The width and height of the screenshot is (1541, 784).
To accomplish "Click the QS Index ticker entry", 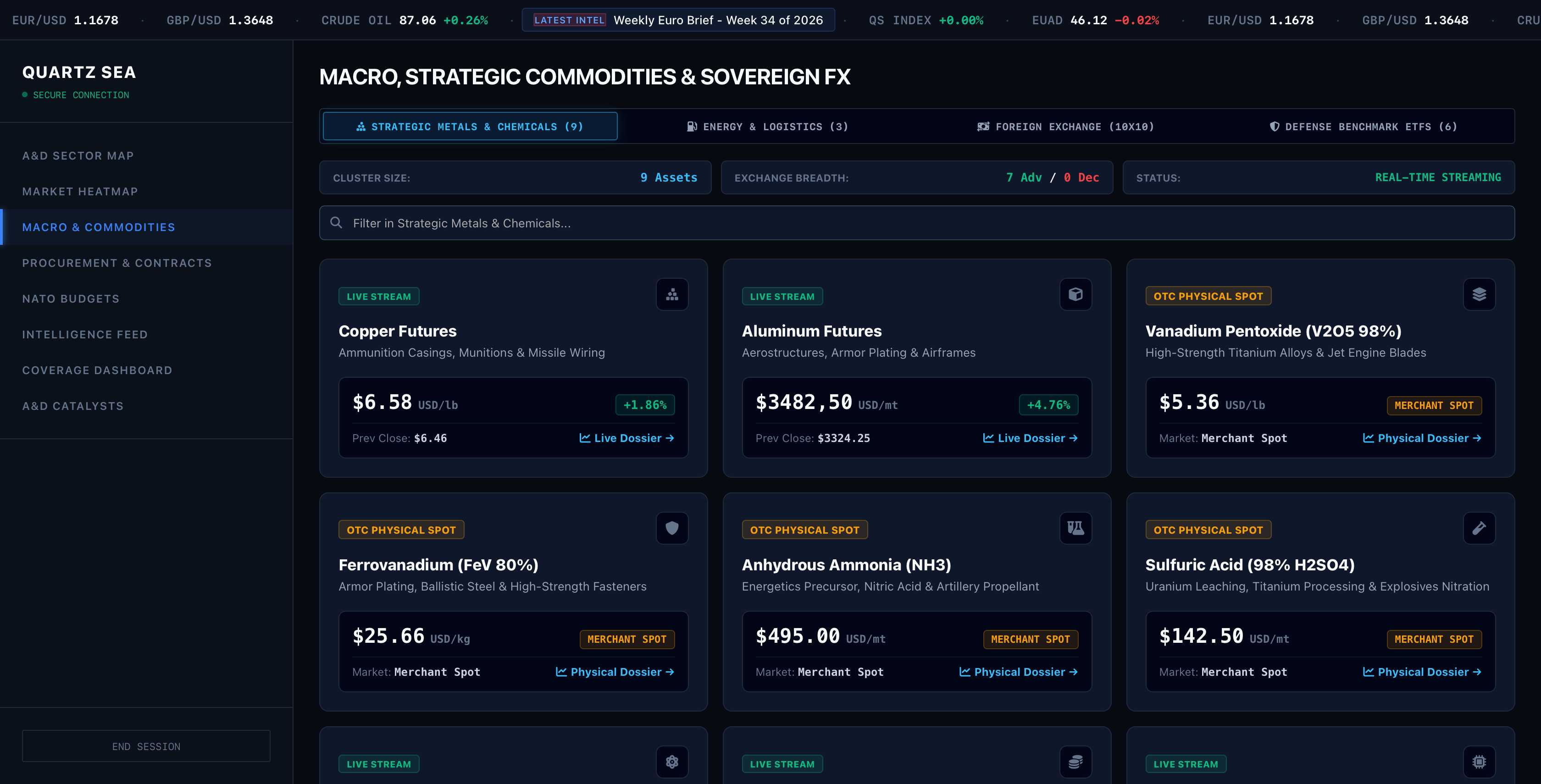I will [x=926, y=20].
